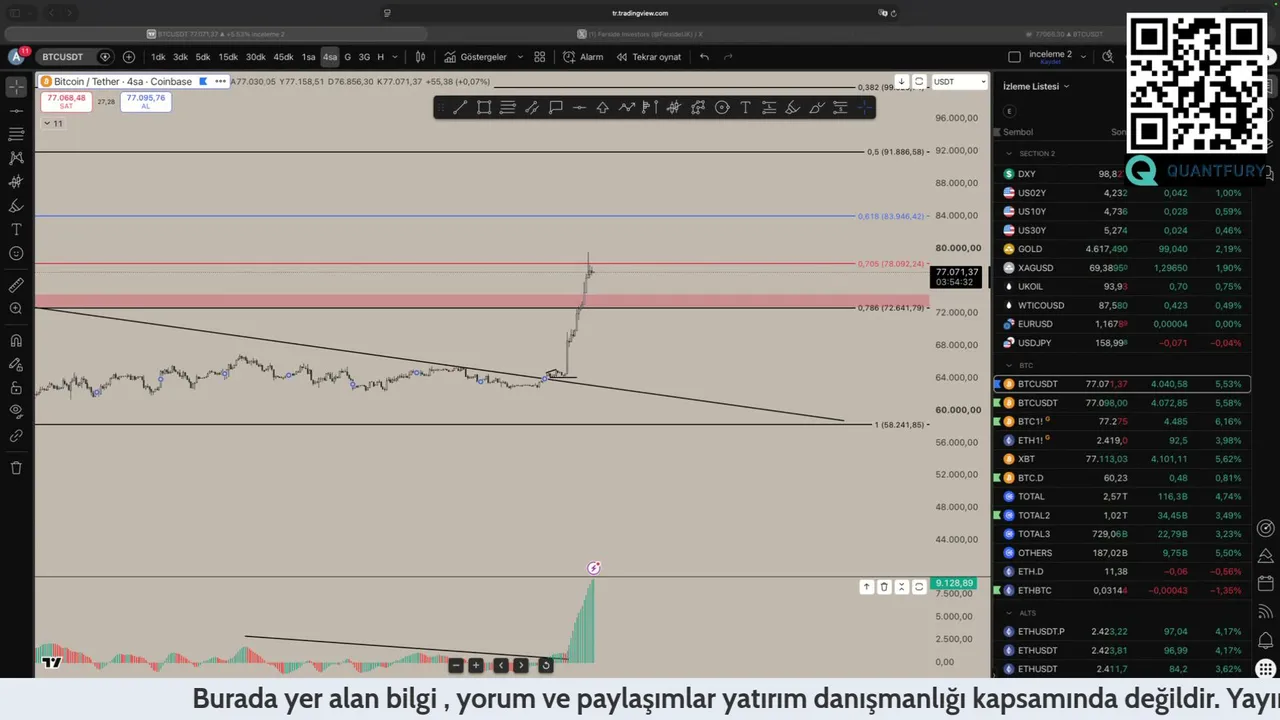The width and height of the screenshot is (1280, 720).
Task: Open the three-dots menu on Bitcoin/Tether legend
Action: (x=220, y=82)
